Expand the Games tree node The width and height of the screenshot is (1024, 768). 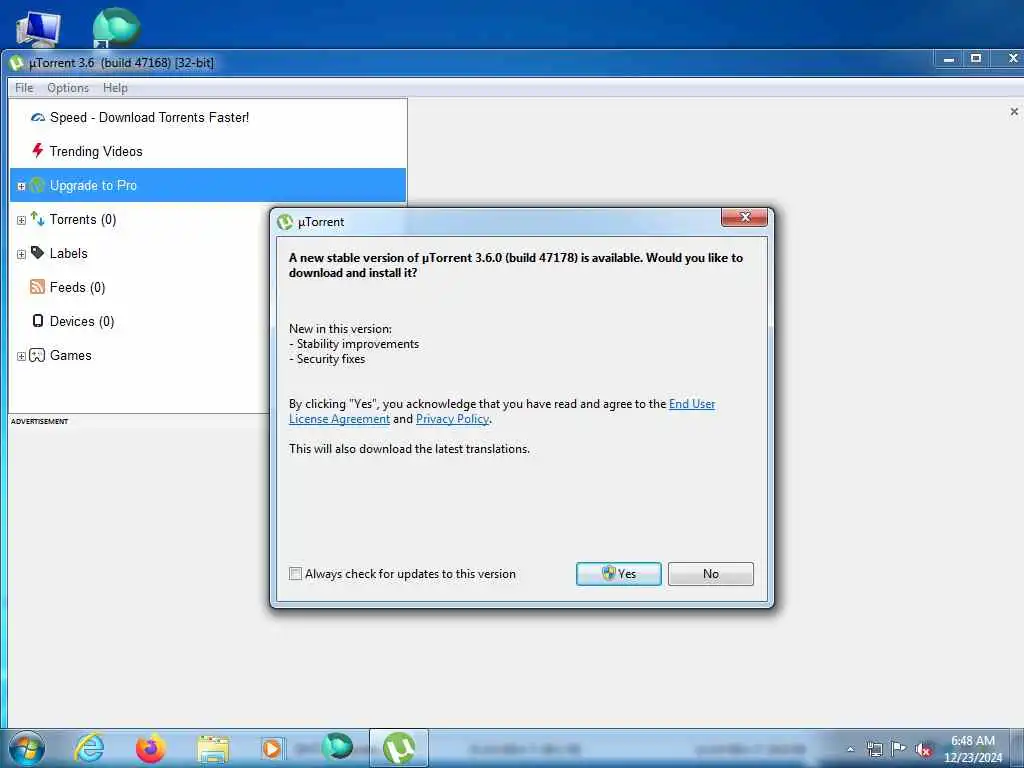coord(21,356)
